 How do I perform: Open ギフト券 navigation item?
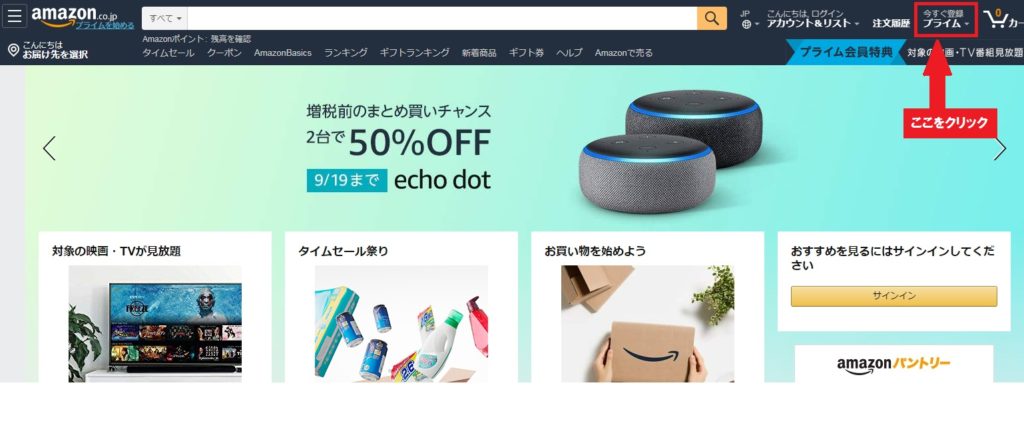tap(526, 53)
